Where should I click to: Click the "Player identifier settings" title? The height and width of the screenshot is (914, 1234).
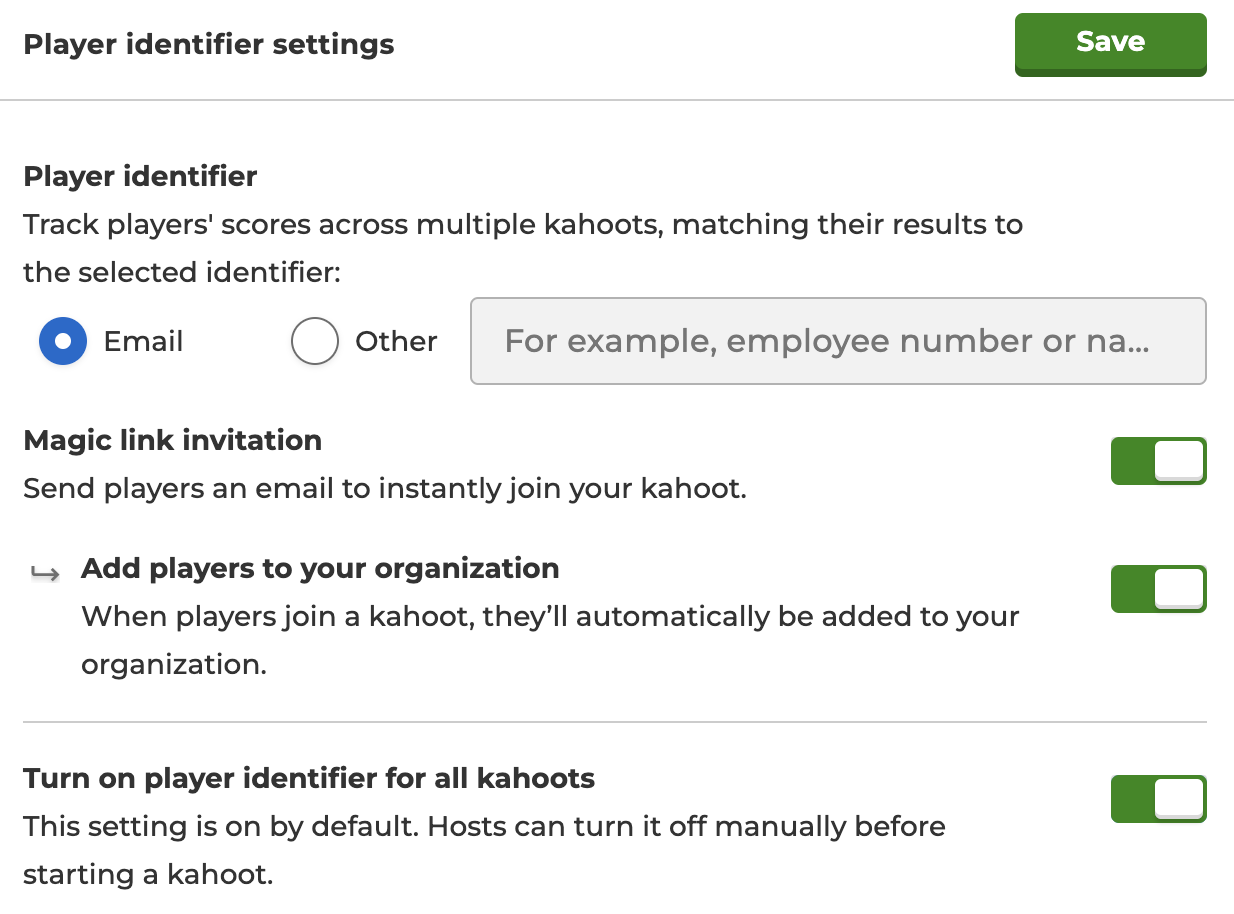click(x=208, y=45)
